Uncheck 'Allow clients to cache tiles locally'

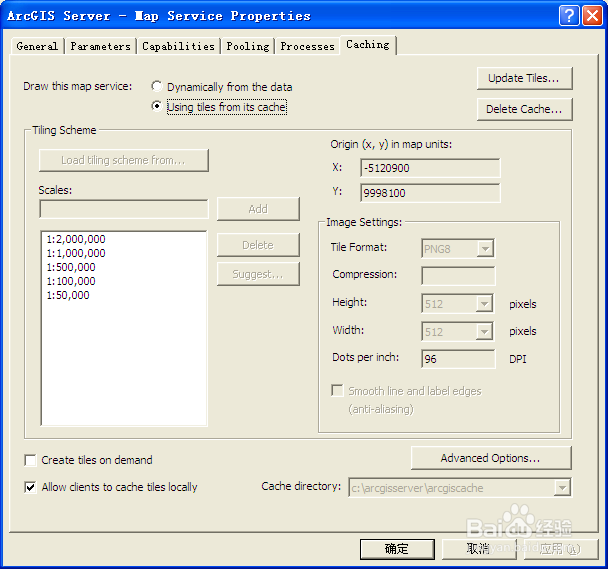click(30, 487)
